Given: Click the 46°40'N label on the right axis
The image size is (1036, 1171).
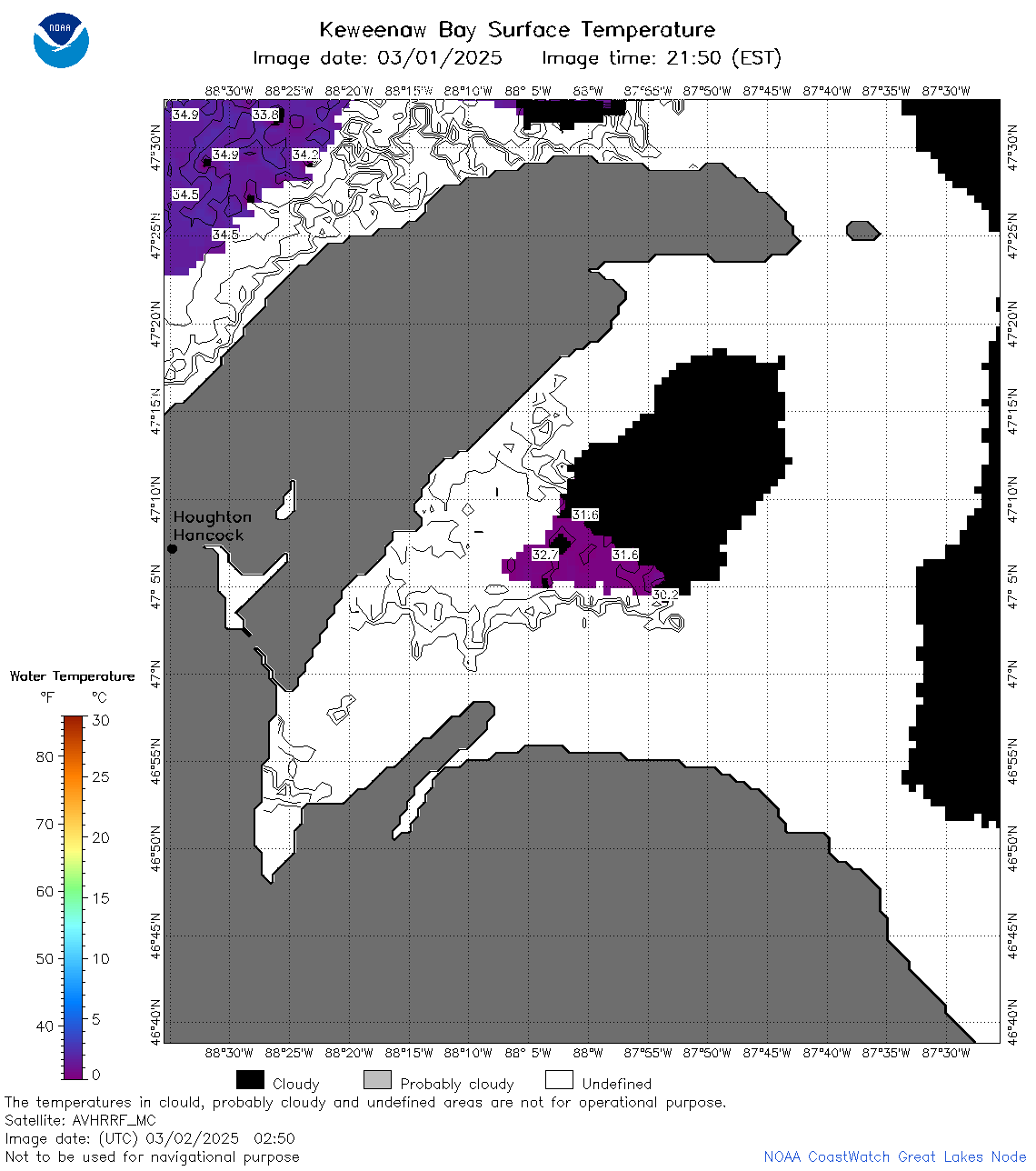Looking at the screenshot, I should pyautogui.click(x=1013, y=1024).
